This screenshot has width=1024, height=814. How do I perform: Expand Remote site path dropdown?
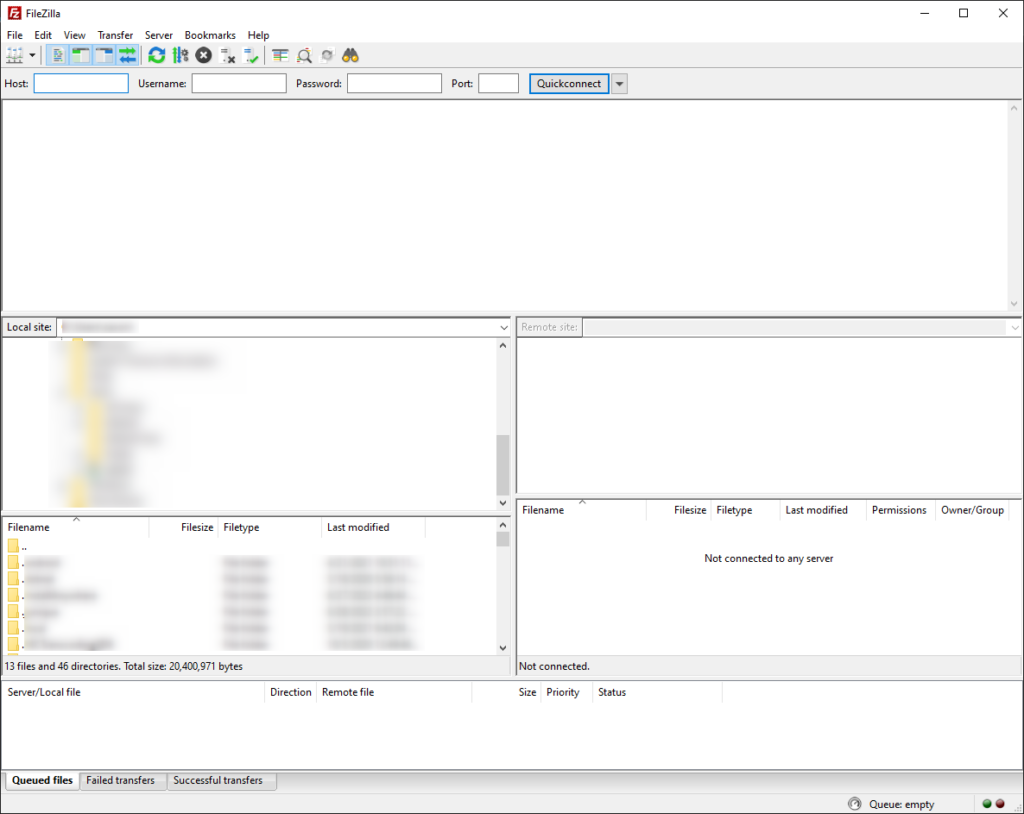pos(1014,327)
